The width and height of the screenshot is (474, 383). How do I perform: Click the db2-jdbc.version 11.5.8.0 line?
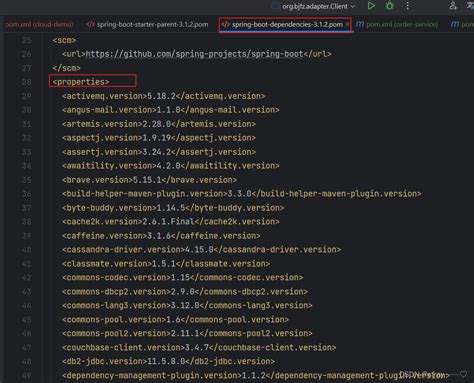pos(168,361)
